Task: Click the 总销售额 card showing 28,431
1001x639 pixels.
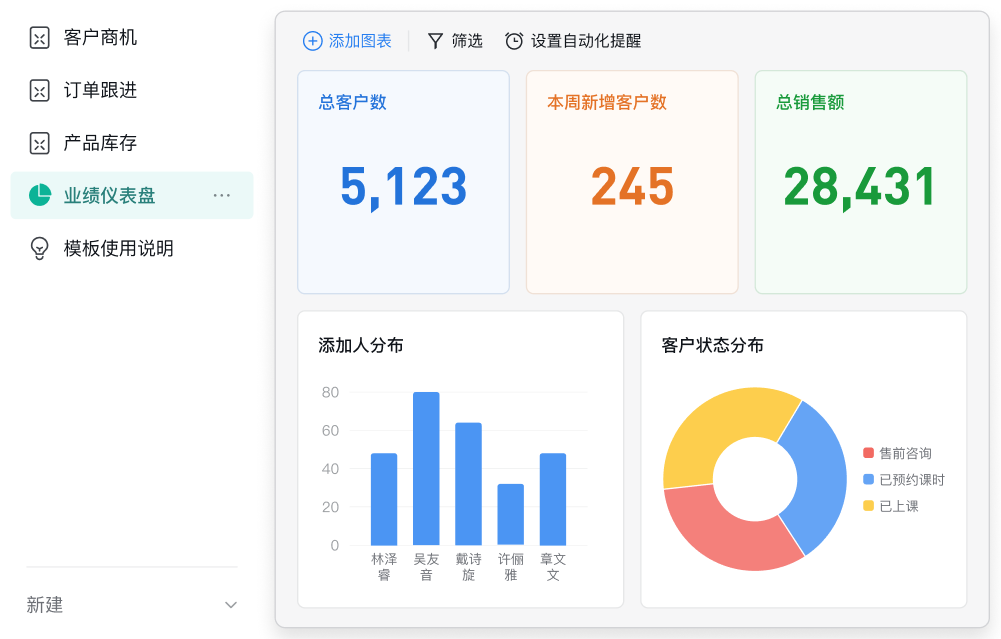Action: (x=861, y=182)
